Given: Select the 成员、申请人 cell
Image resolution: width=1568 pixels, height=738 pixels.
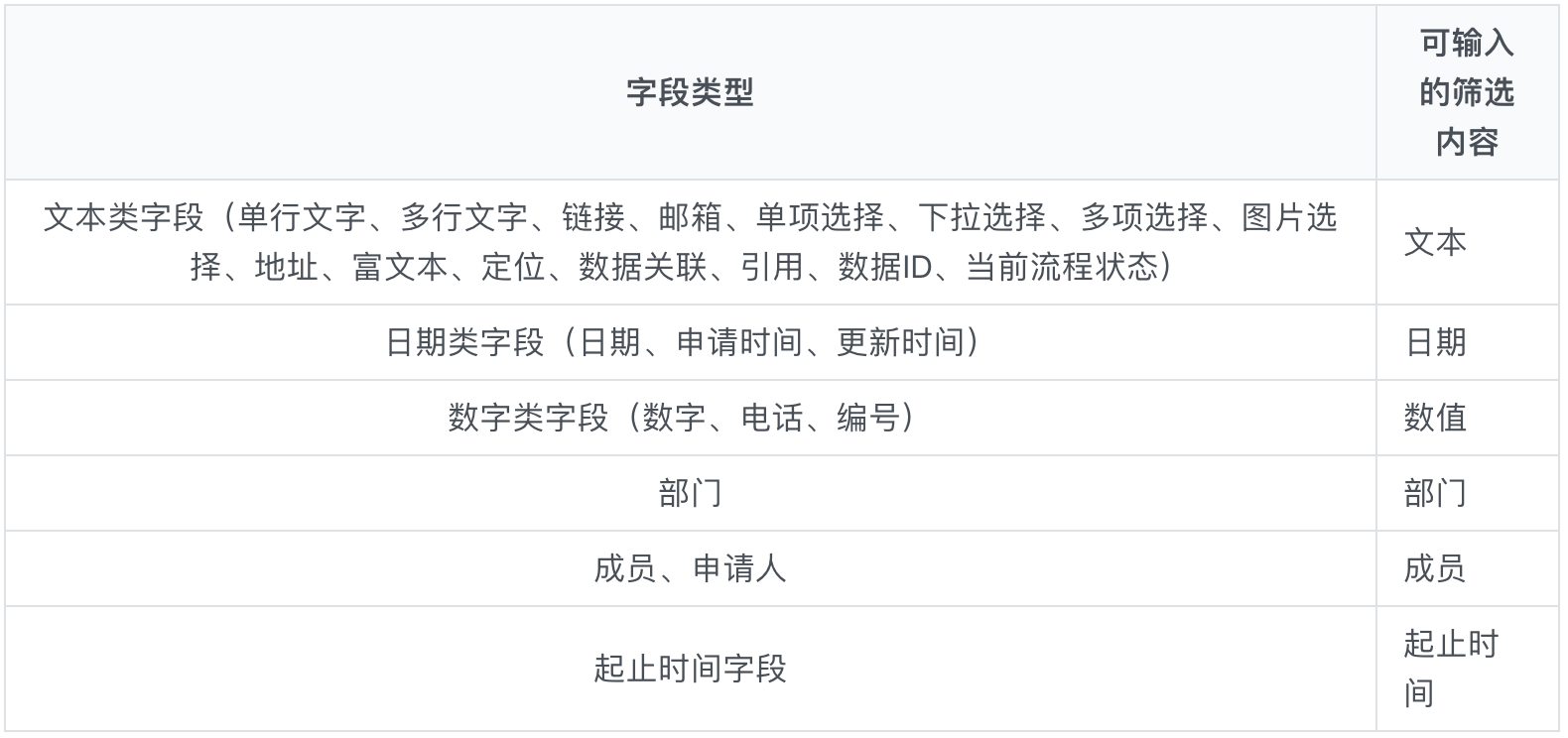Looking at the screenshot, I should [690, 568].
